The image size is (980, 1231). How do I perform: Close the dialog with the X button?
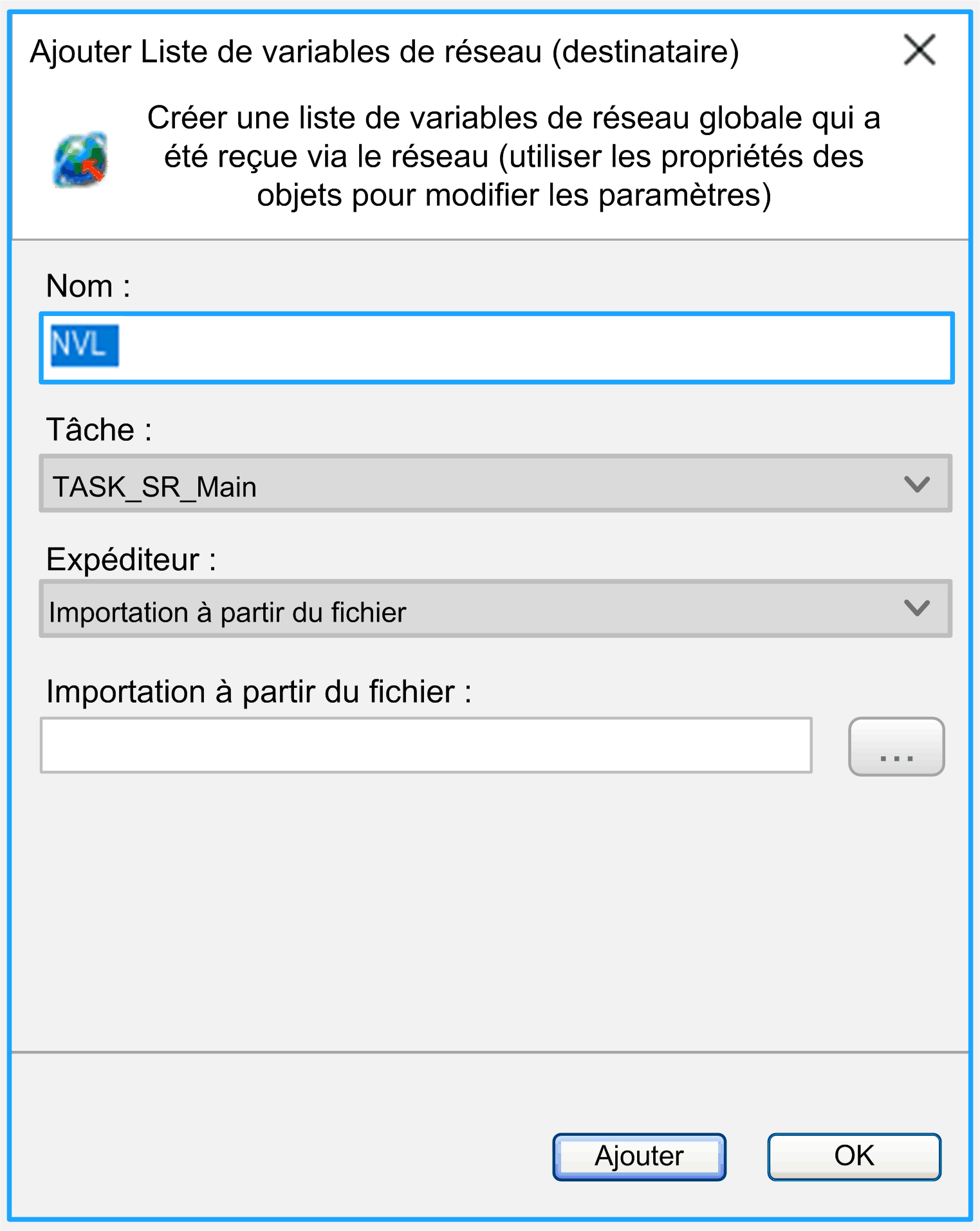[x=919, y=50]
